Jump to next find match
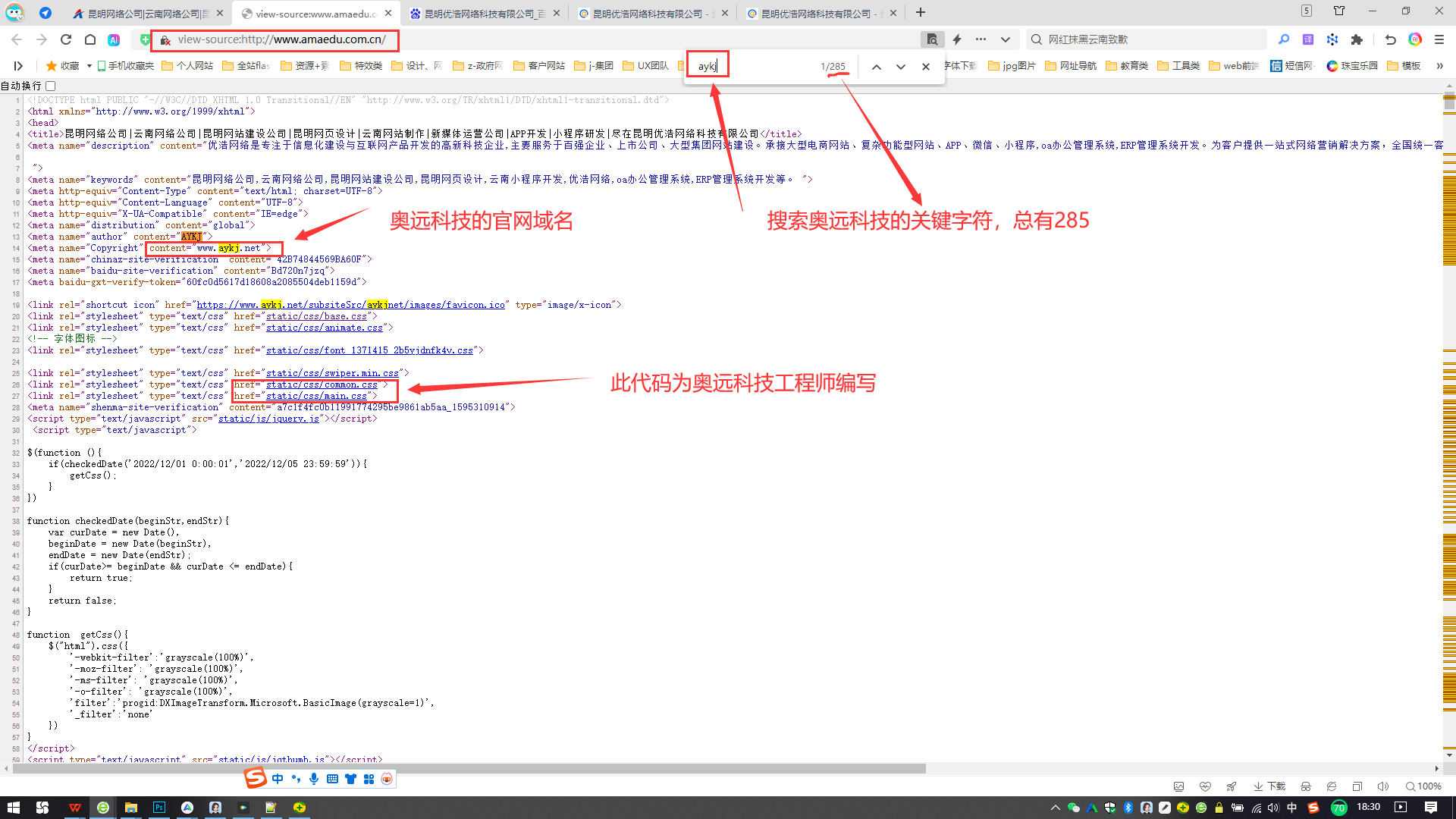 (x=901, y=67)
